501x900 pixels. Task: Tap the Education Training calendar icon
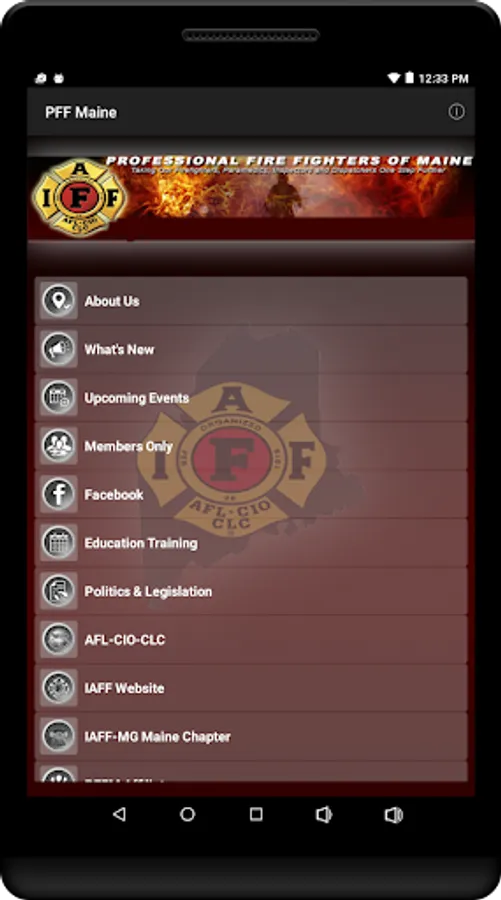[x=59, y=542]
